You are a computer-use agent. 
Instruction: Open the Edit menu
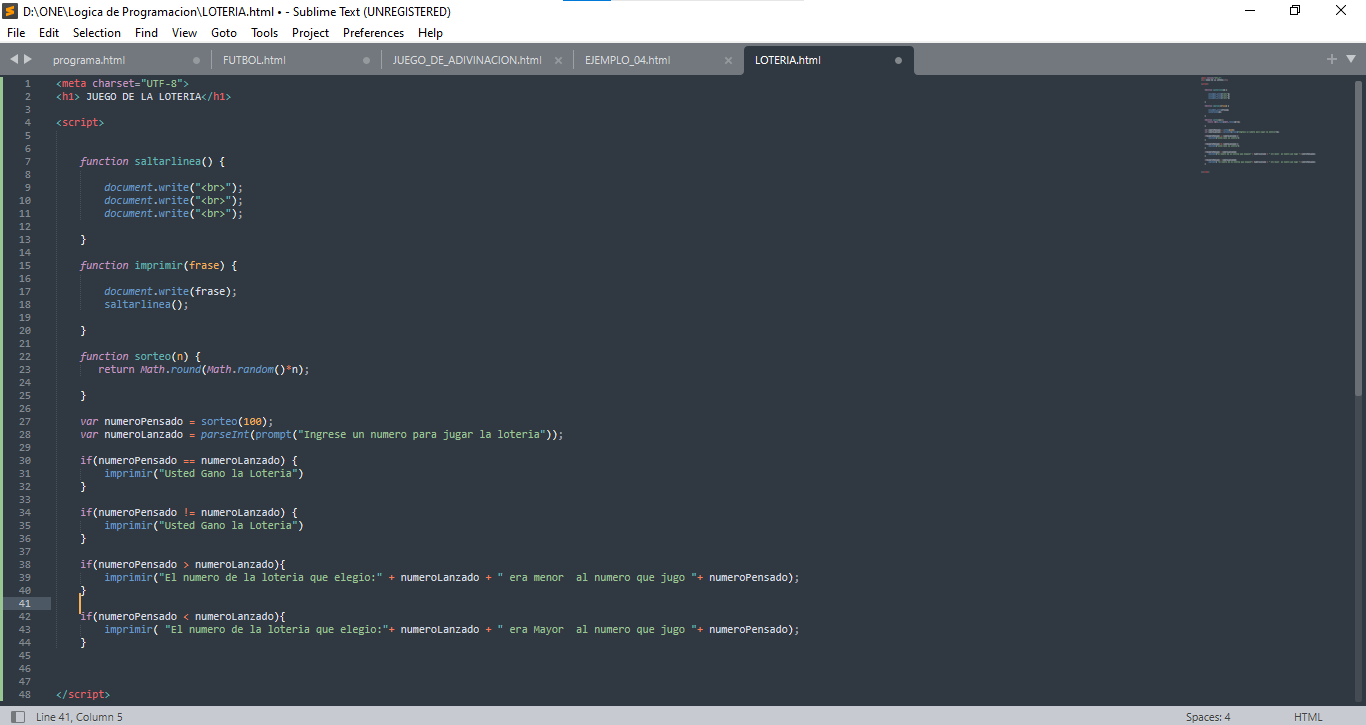[49, 33]
